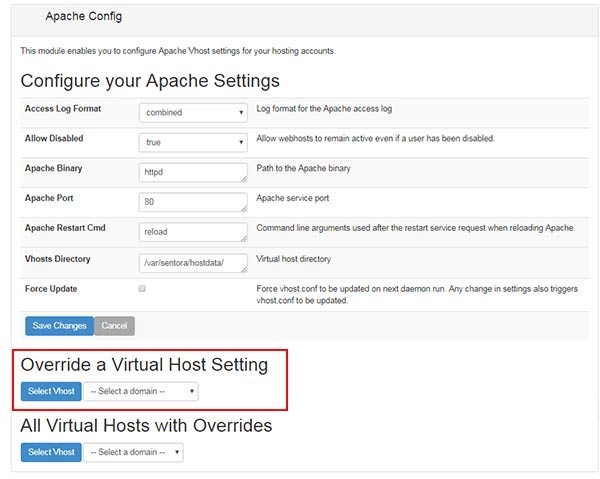
Task: Click the 'This module enables you to configure' intro text
Action: [x=178, y=51]
